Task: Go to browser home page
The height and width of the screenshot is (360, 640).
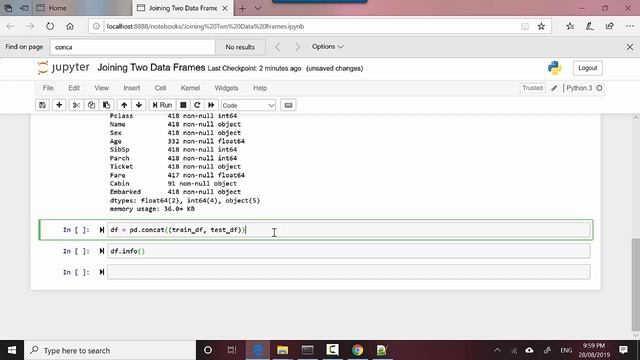Action: pos(70,27)
